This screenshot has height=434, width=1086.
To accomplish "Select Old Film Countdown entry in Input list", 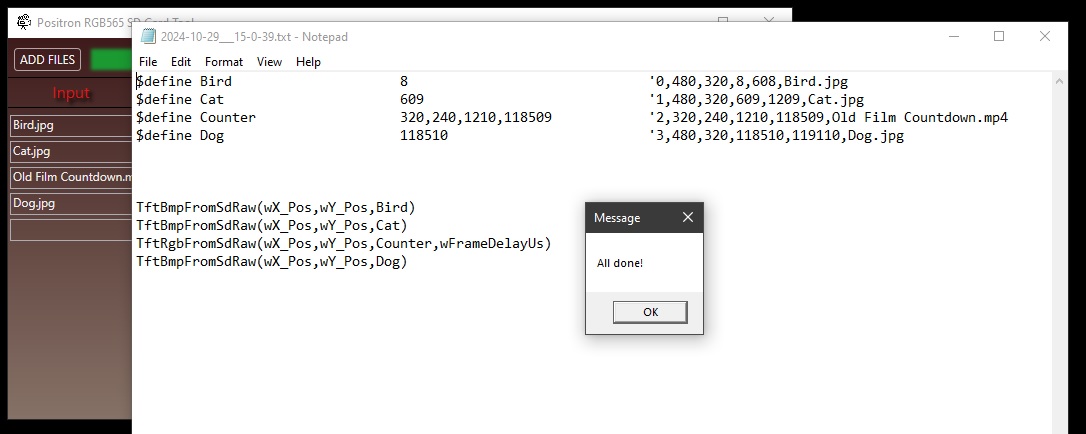I will (x=70, y=178).
